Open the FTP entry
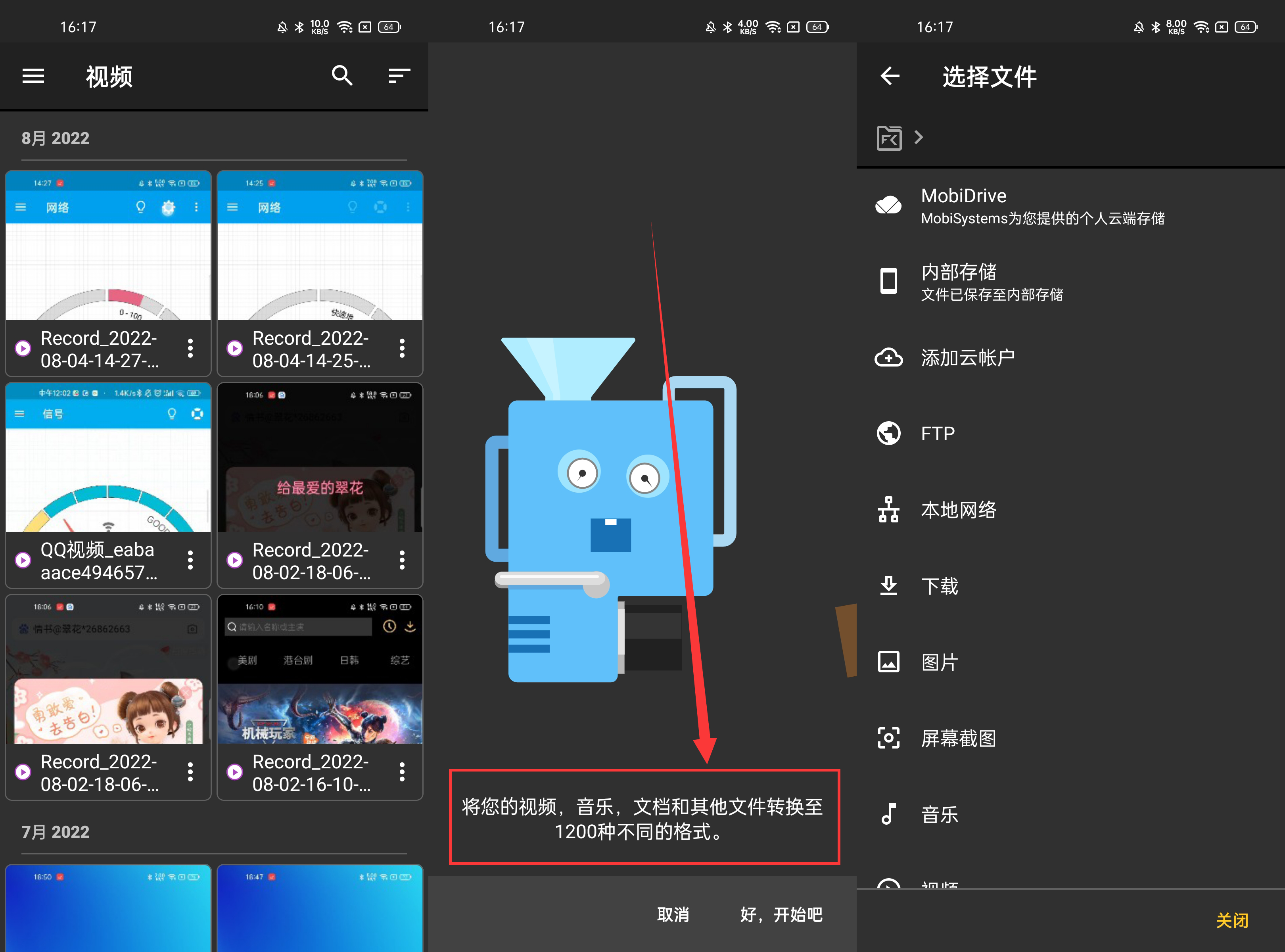The image size is (1285, 952). coord(1071,433)
